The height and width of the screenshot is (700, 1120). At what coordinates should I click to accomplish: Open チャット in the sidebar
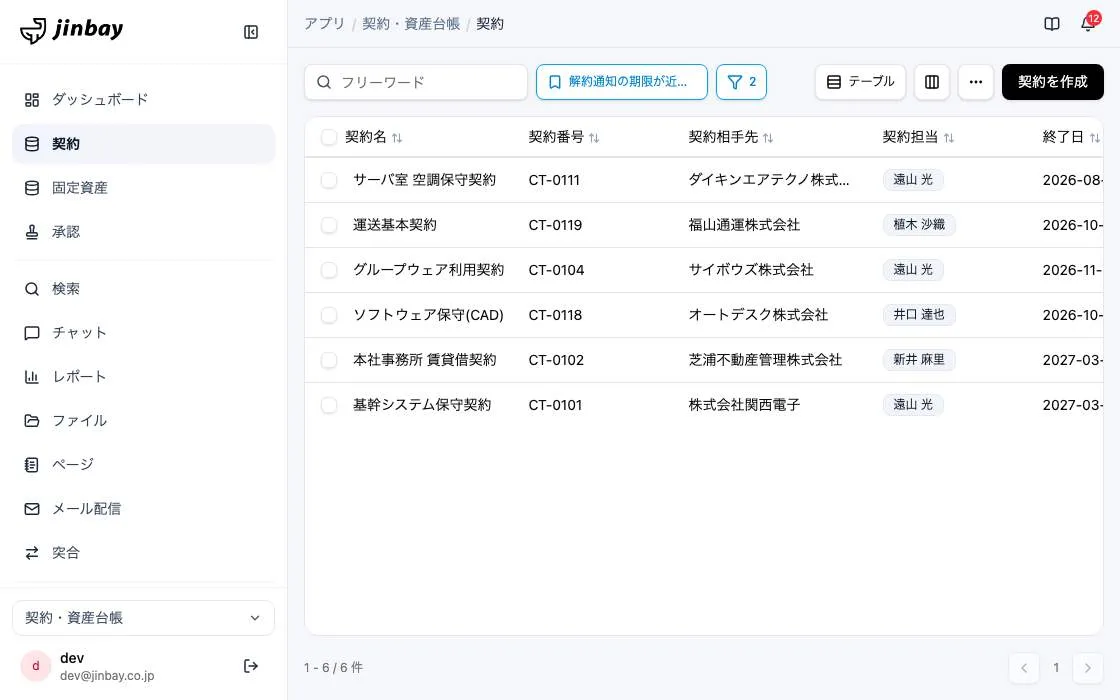pos(144,333)
